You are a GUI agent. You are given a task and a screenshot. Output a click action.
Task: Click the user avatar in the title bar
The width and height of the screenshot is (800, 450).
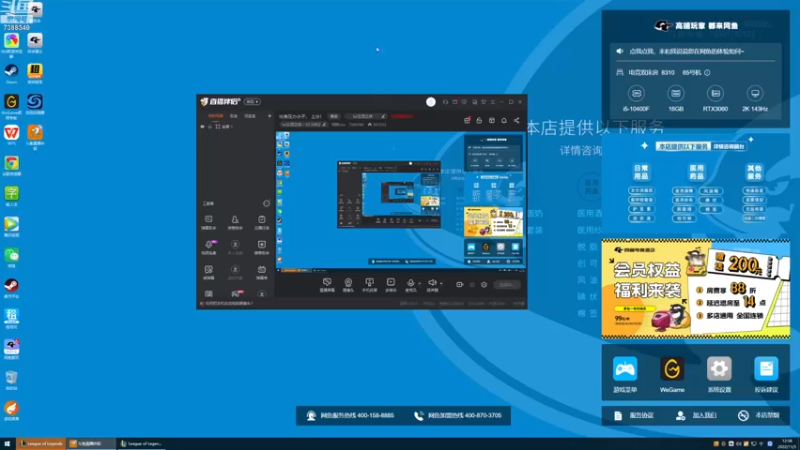pos(431,102)
